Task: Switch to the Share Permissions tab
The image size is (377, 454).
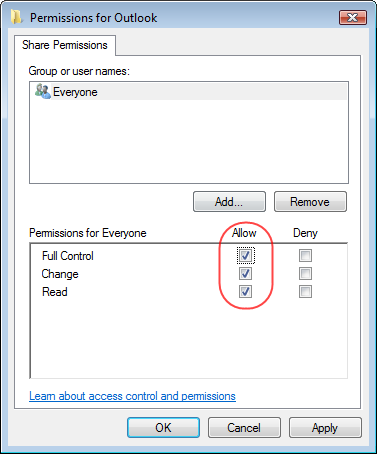Action: click(65, 45)
